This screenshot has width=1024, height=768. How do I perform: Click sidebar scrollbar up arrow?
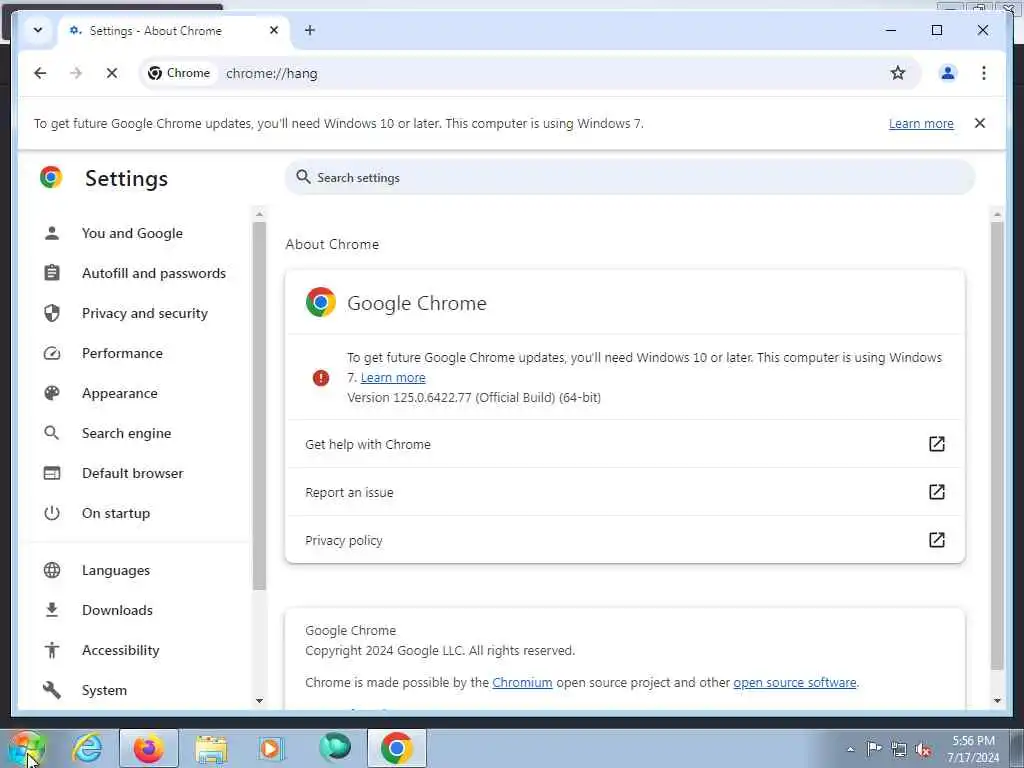click(259, 214)
